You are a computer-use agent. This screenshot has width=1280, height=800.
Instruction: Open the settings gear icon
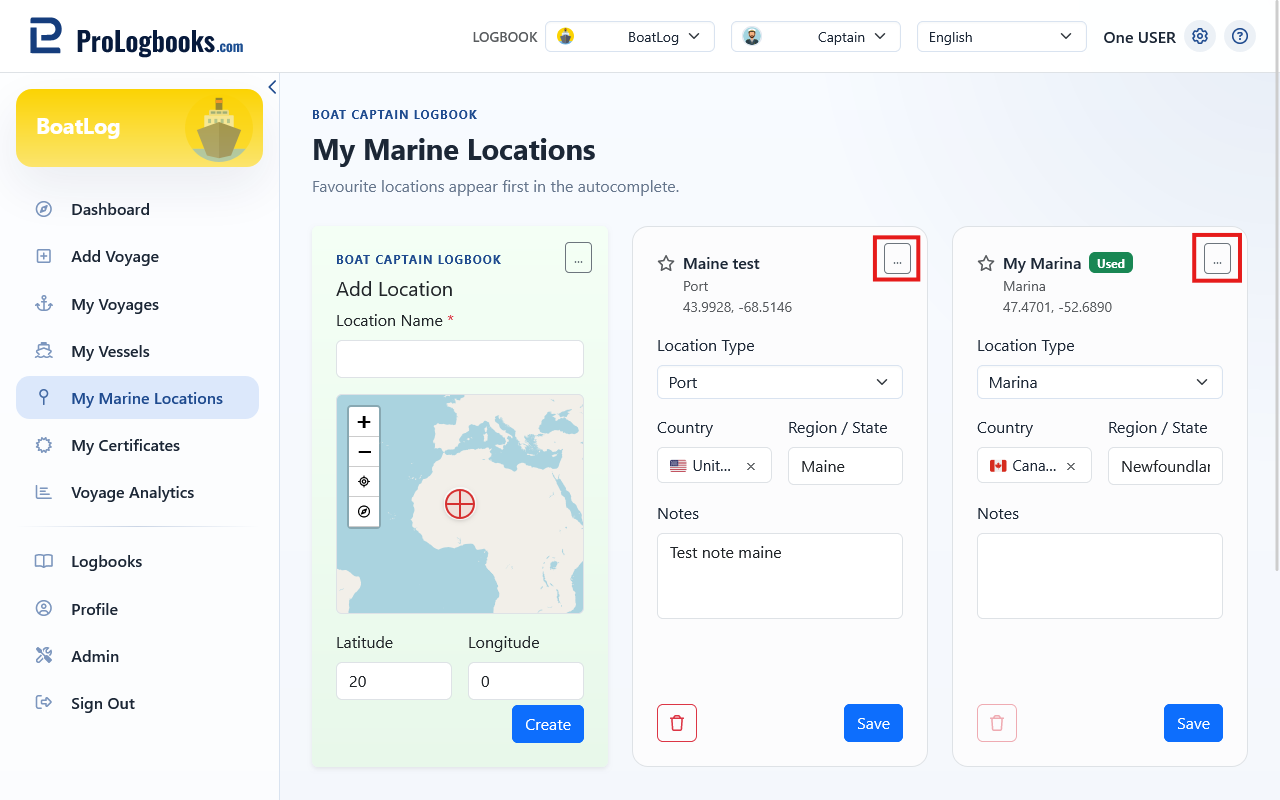pos(1200,37)
